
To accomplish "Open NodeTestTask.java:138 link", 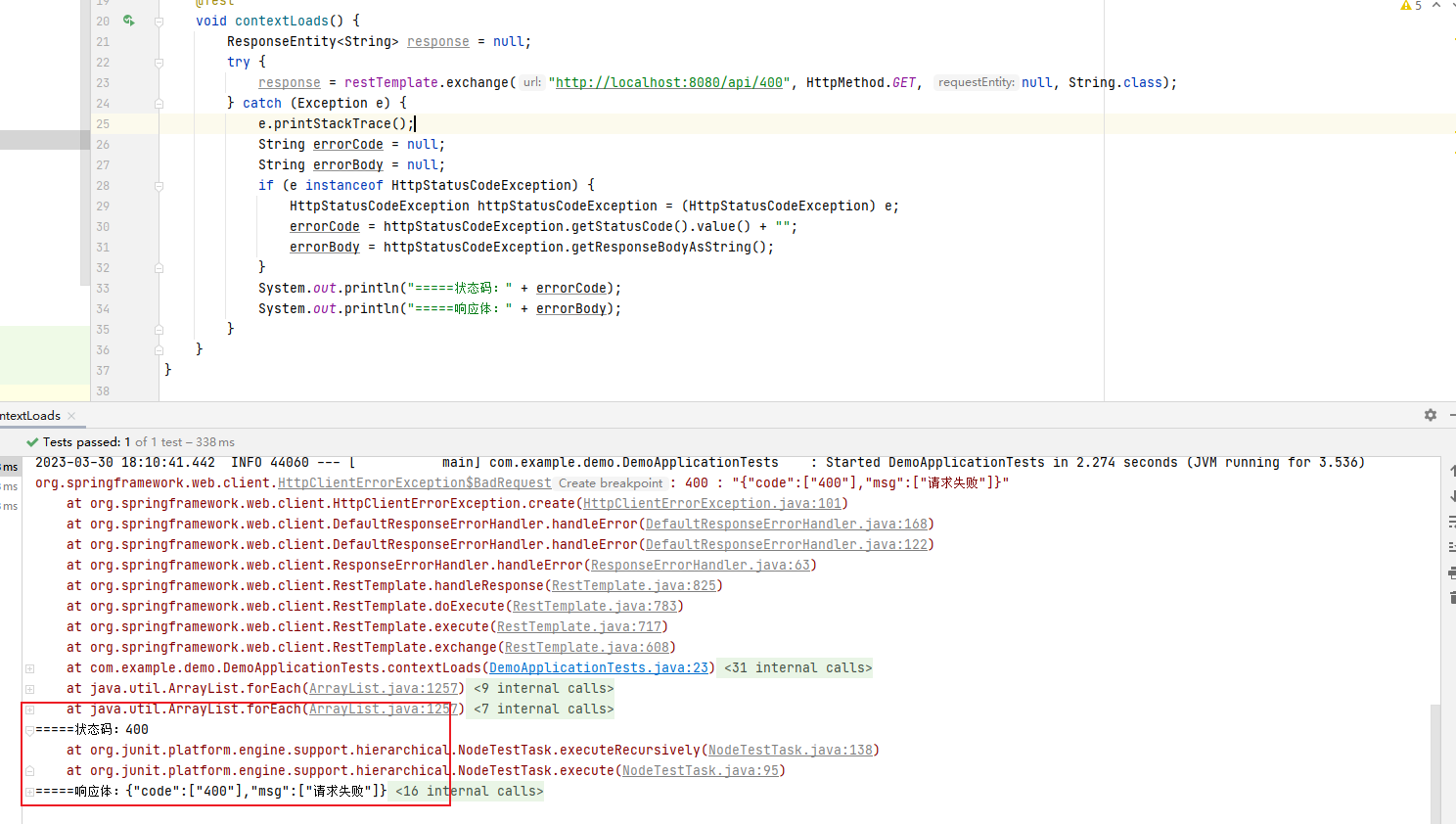I will pyautogui.click(x=791, y=751).
